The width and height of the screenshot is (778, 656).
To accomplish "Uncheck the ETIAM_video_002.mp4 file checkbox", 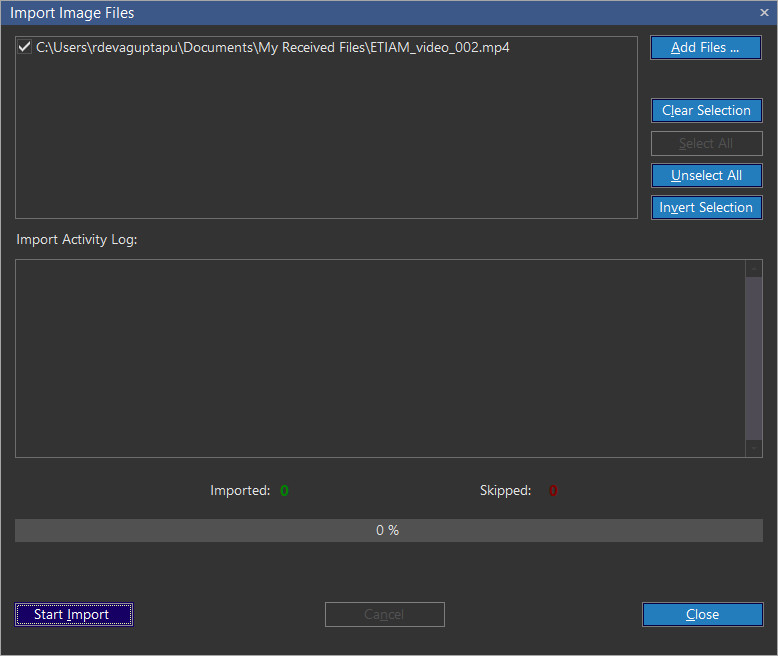I will pyautogui.click(x=25, y=47).
